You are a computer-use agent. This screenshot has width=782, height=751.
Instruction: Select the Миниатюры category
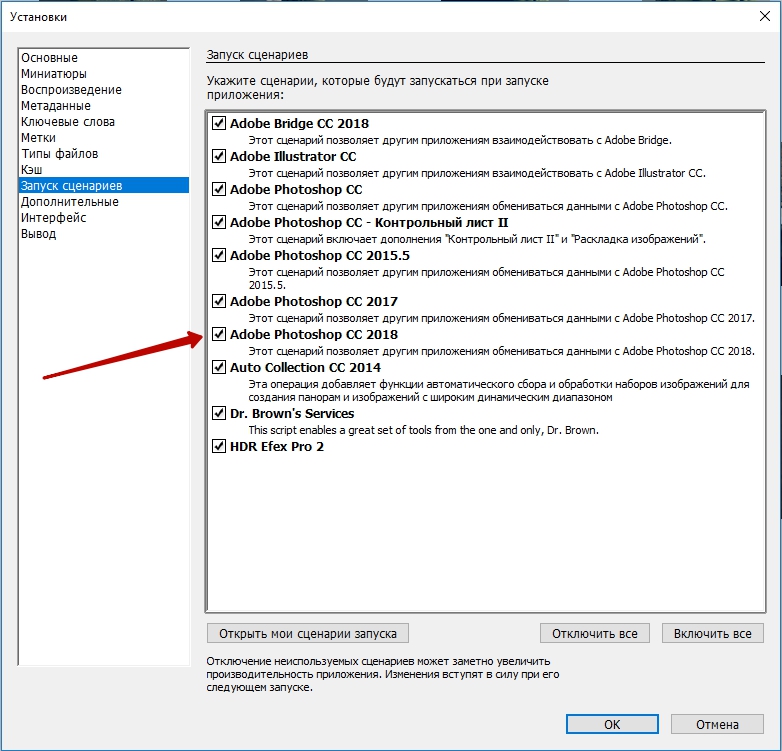click(104, 74)
